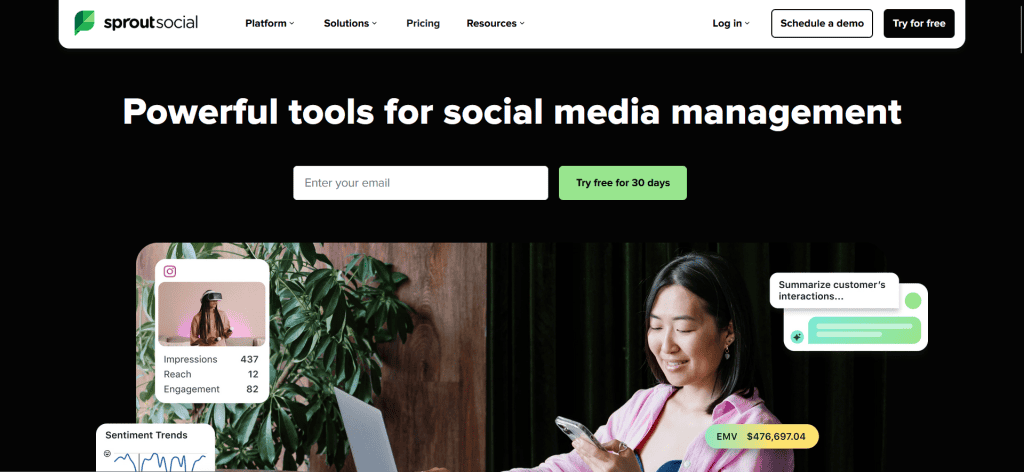
Task: Go to the Pricing page
Action: point(423,24)
